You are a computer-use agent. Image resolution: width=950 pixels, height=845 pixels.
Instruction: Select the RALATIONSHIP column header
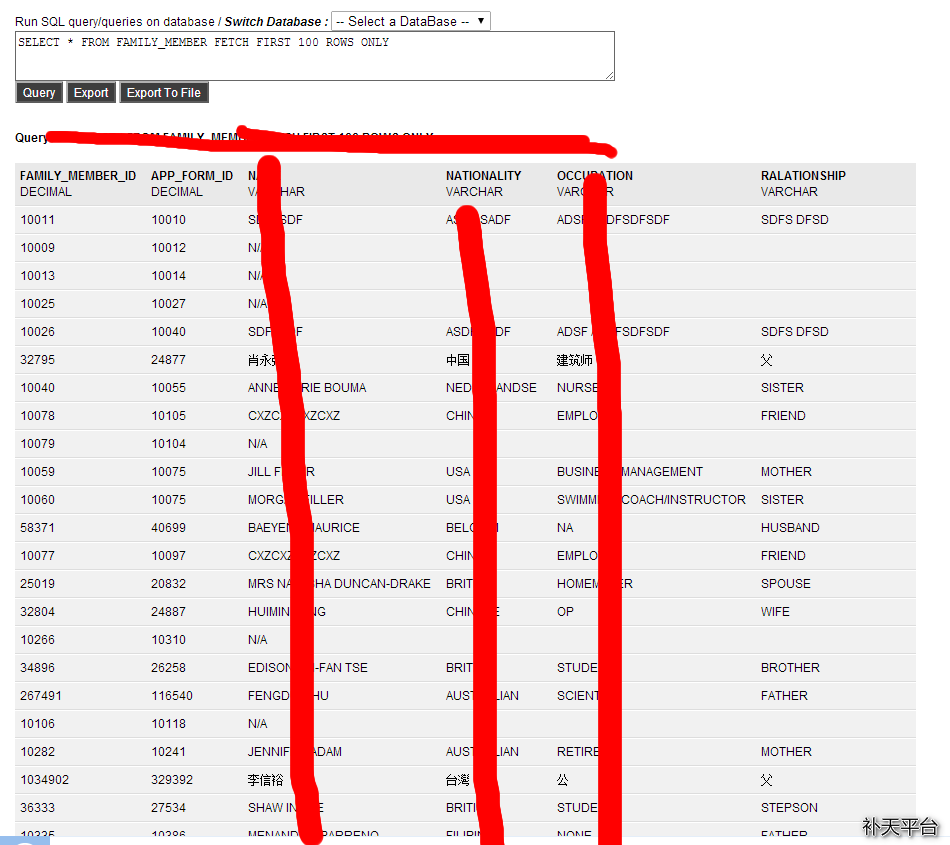click(803, 176)
